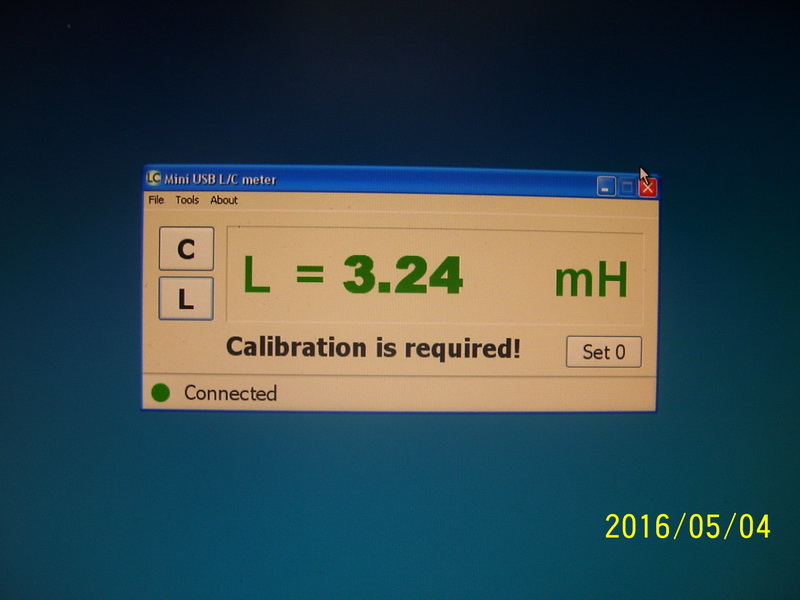Click the 'Mini USB L/C meter' window title
The image size is (800, 600).
220,179
